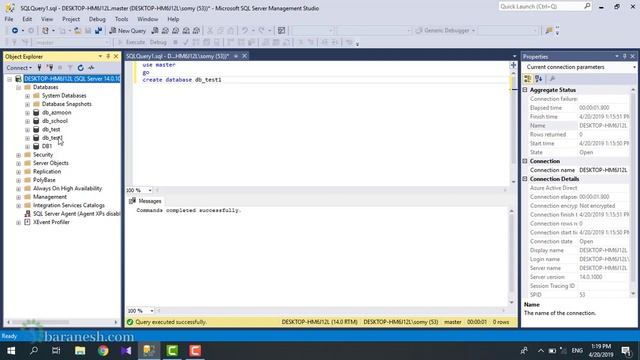
Task: Click Database Engine Query icon after New Query
Action: point(155,31)
